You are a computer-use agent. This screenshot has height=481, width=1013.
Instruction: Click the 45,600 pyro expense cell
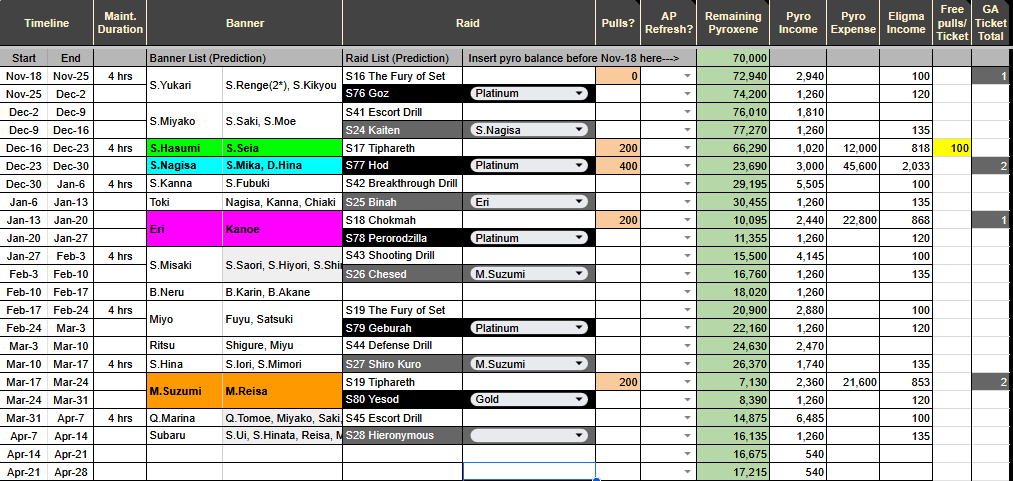click(x=853, y=166)
